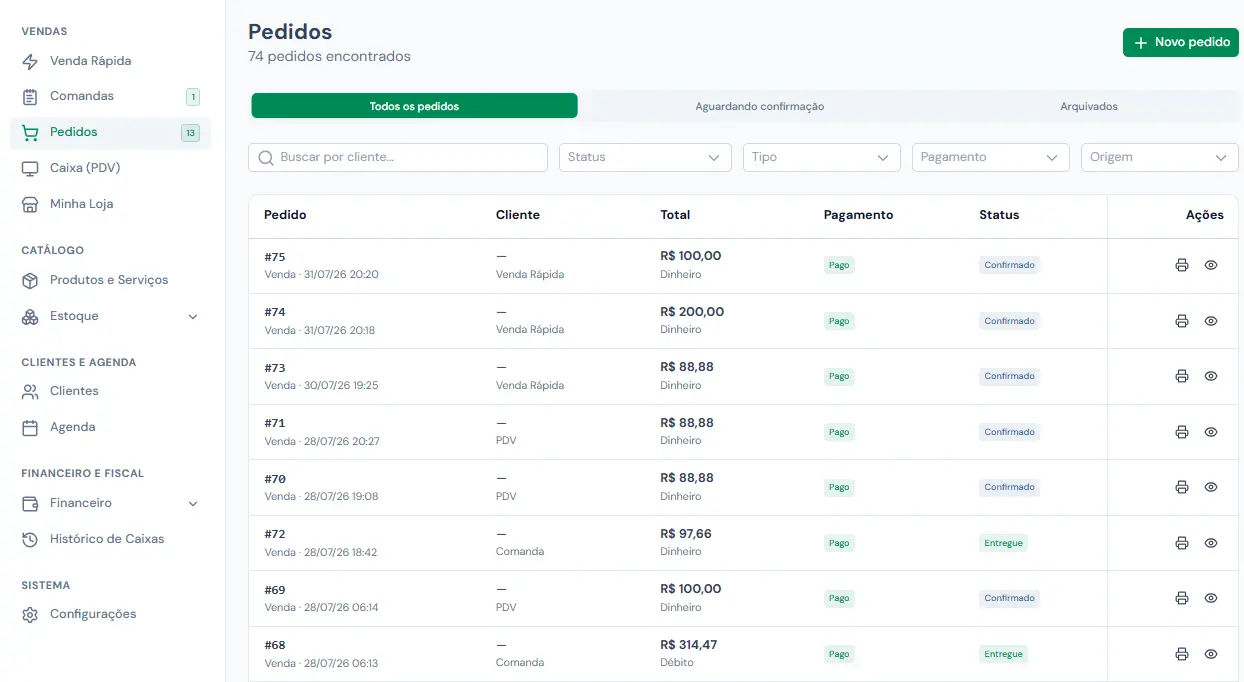Print order #70
Viewport: 1244px width, 682px height.
1181,487
